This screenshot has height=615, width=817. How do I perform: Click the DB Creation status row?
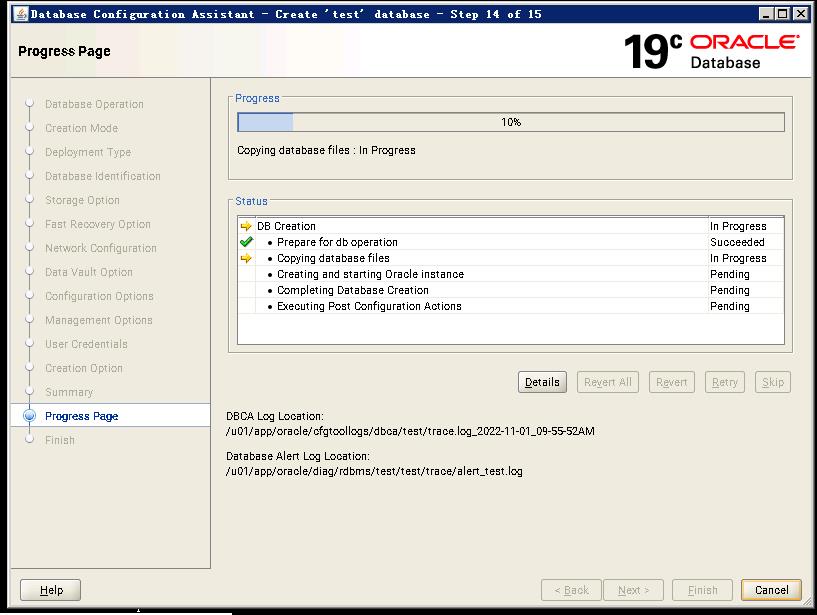pos(511,226)
